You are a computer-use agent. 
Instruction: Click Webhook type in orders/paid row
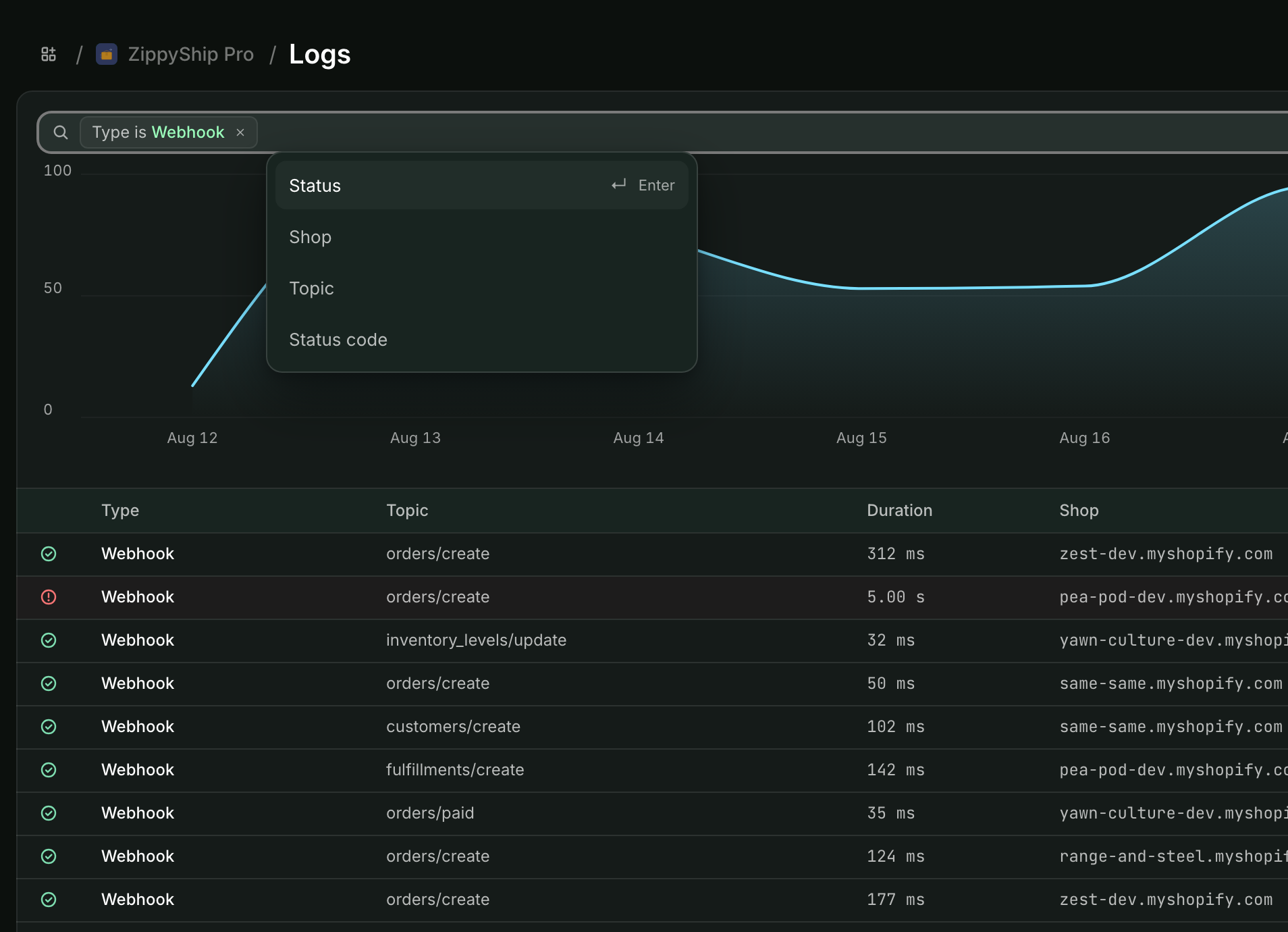coord(138,813)
